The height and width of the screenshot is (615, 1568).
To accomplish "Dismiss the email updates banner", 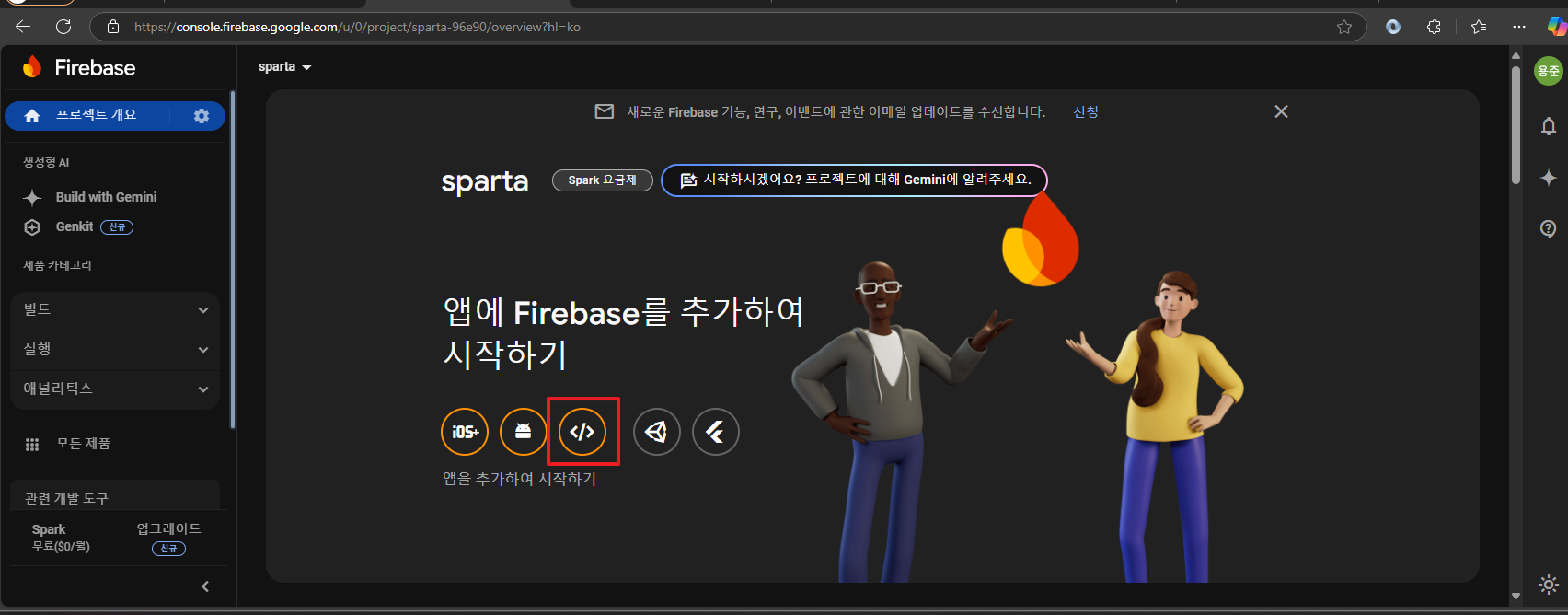I will click(1281, 111).
